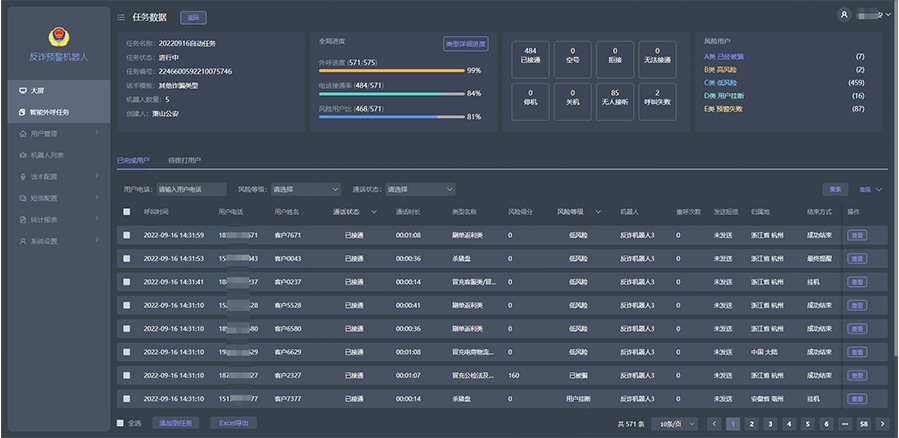The image size is (899, 438).
Task: Click the 系统设置 user icon
Action: coord(23,241)
